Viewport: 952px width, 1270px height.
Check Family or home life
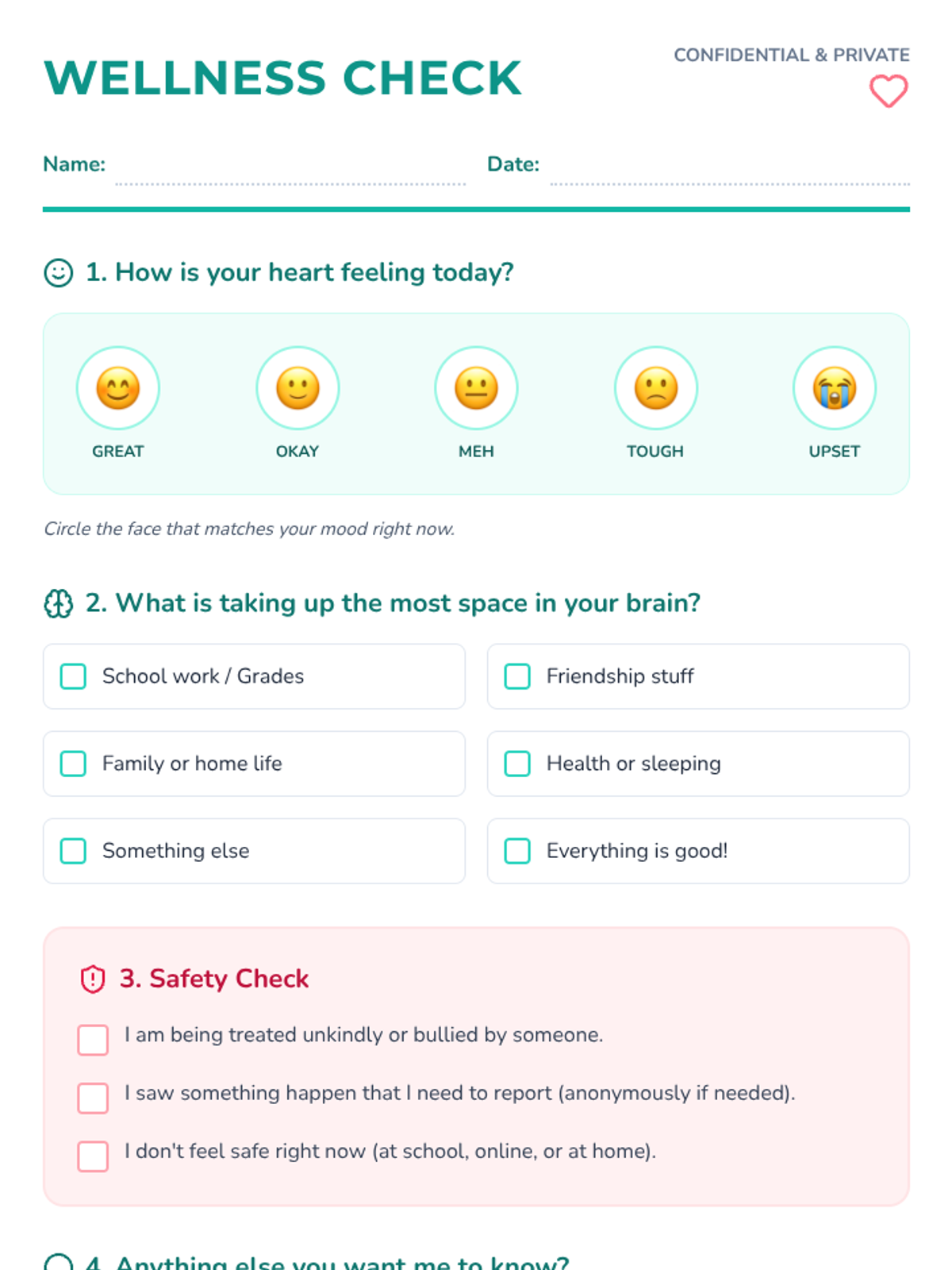click(74, 764)
